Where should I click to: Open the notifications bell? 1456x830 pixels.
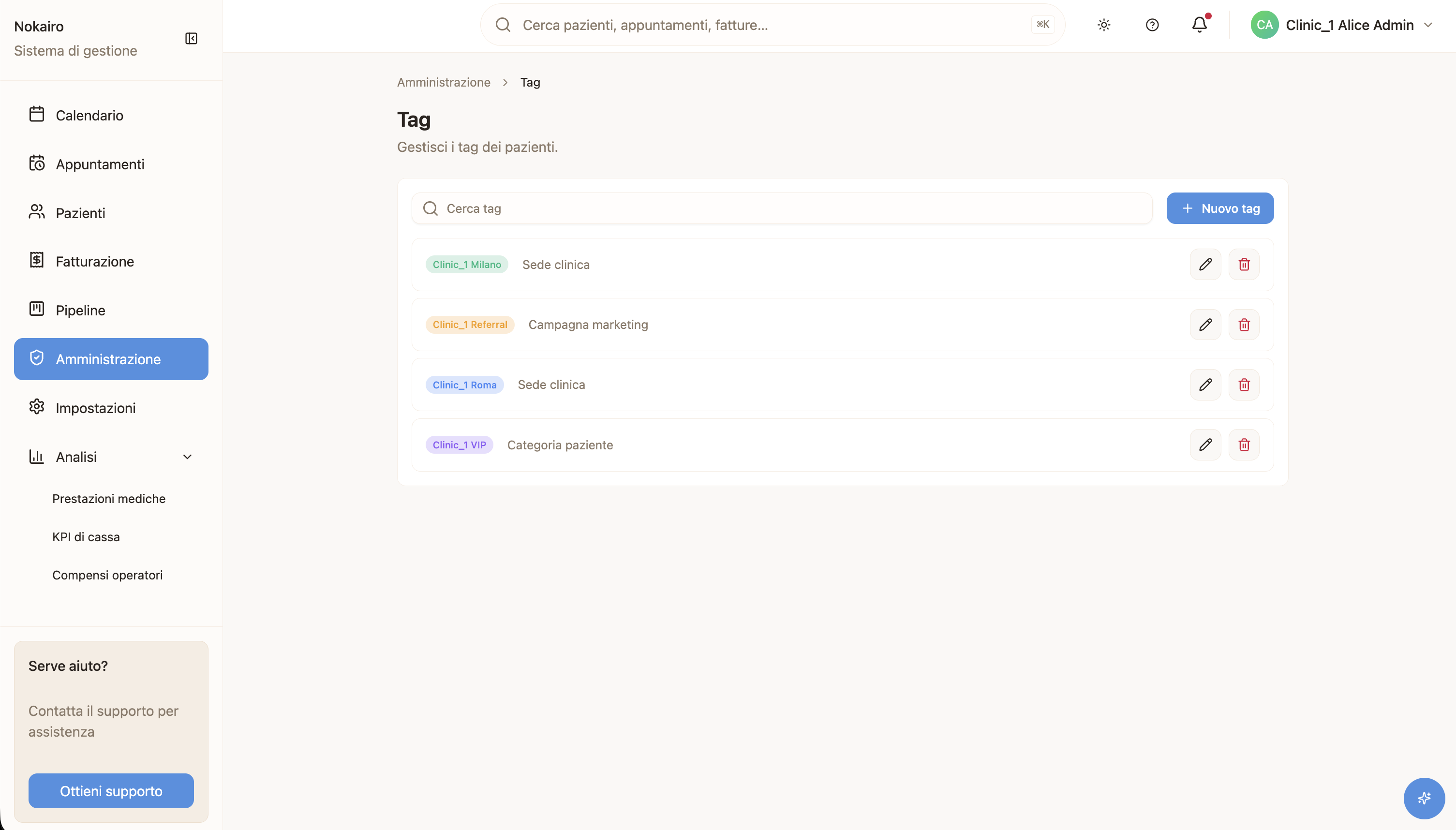pyautogui.click(x=1200, y=25)
